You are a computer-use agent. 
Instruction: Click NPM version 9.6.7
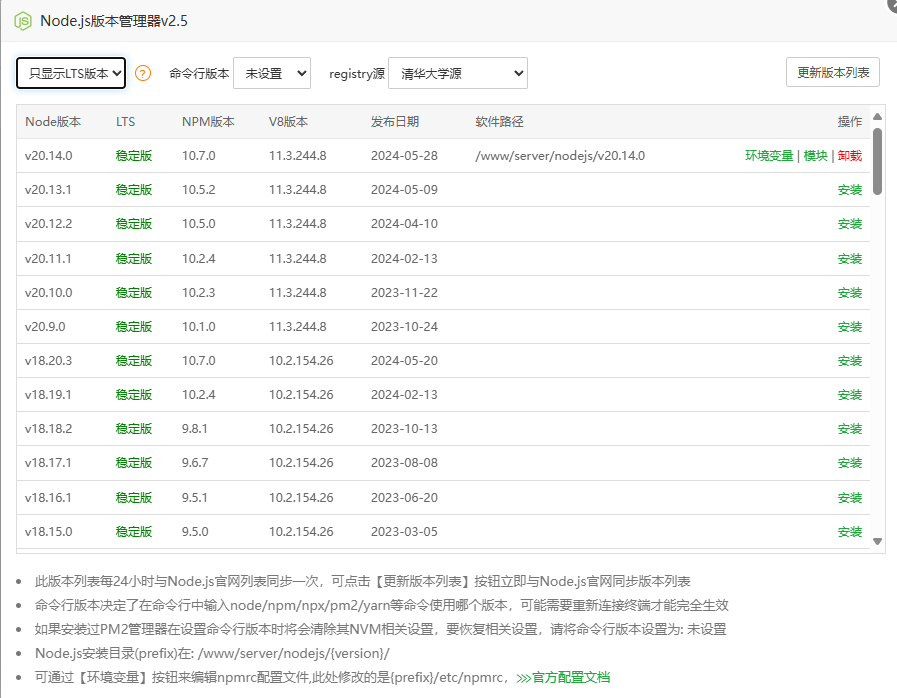coord(195,463)
